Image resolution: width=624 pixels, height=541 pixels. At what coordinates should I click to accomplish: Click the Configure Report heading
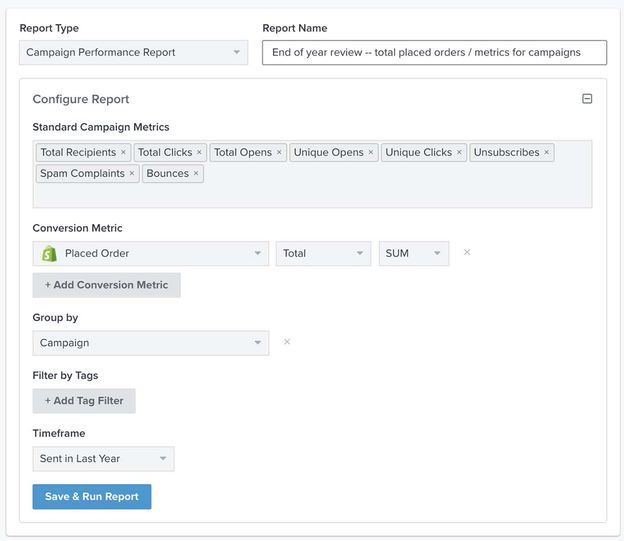81,99
